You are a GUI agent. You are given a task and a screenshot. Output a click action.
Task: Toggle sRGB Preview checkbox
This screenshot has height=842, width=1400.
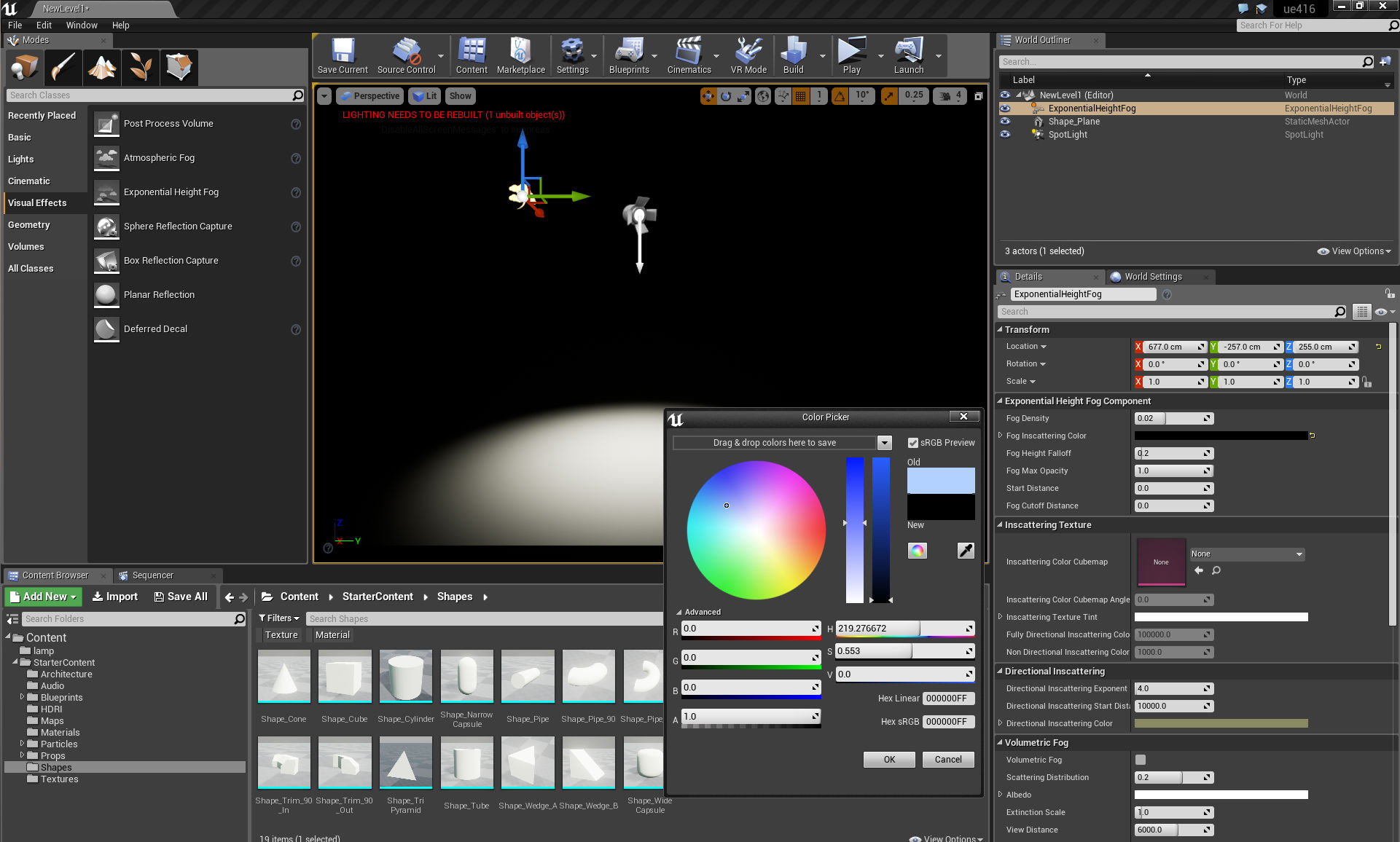tap(912, 443)
